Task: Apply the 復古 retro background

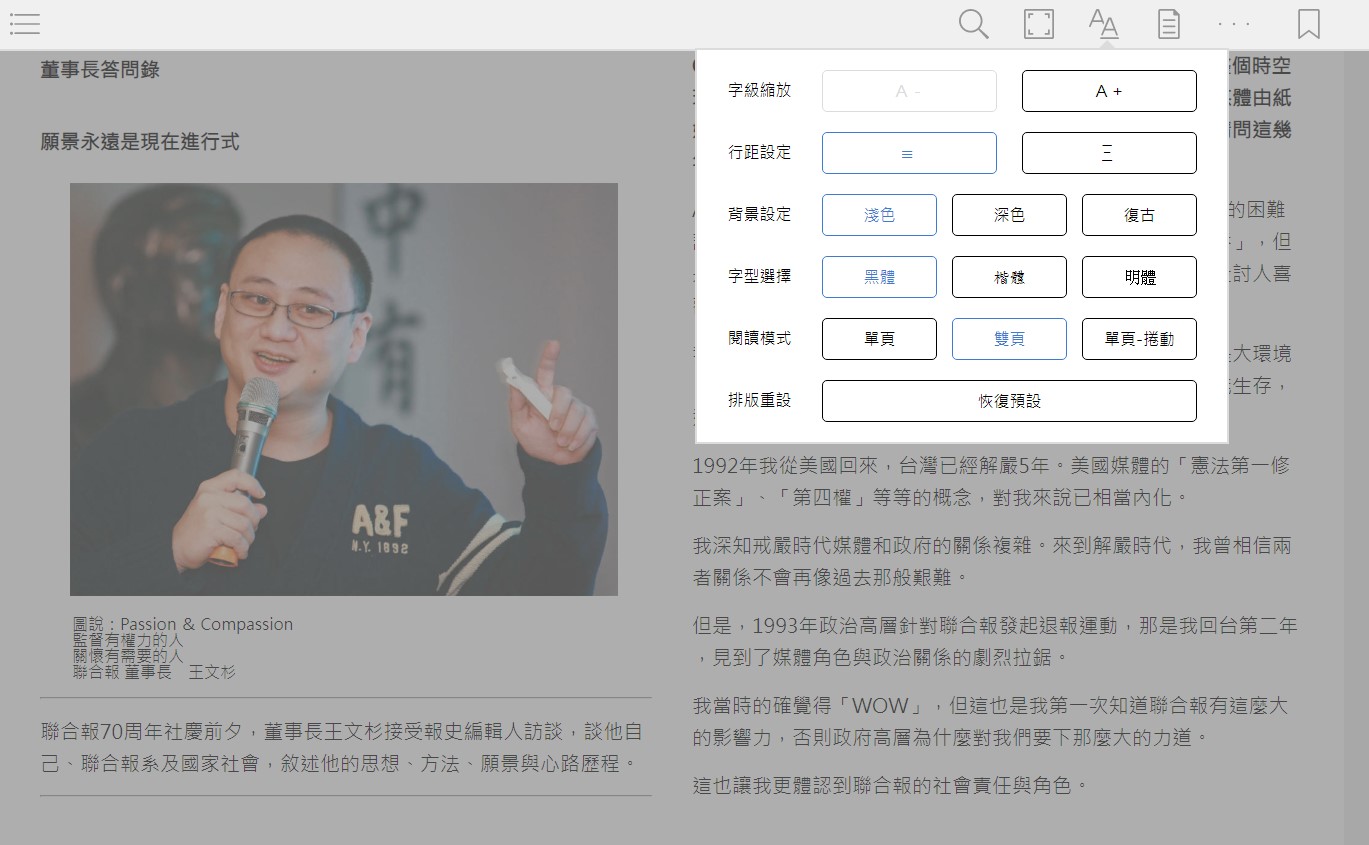Action: (x=1139, y=215)
